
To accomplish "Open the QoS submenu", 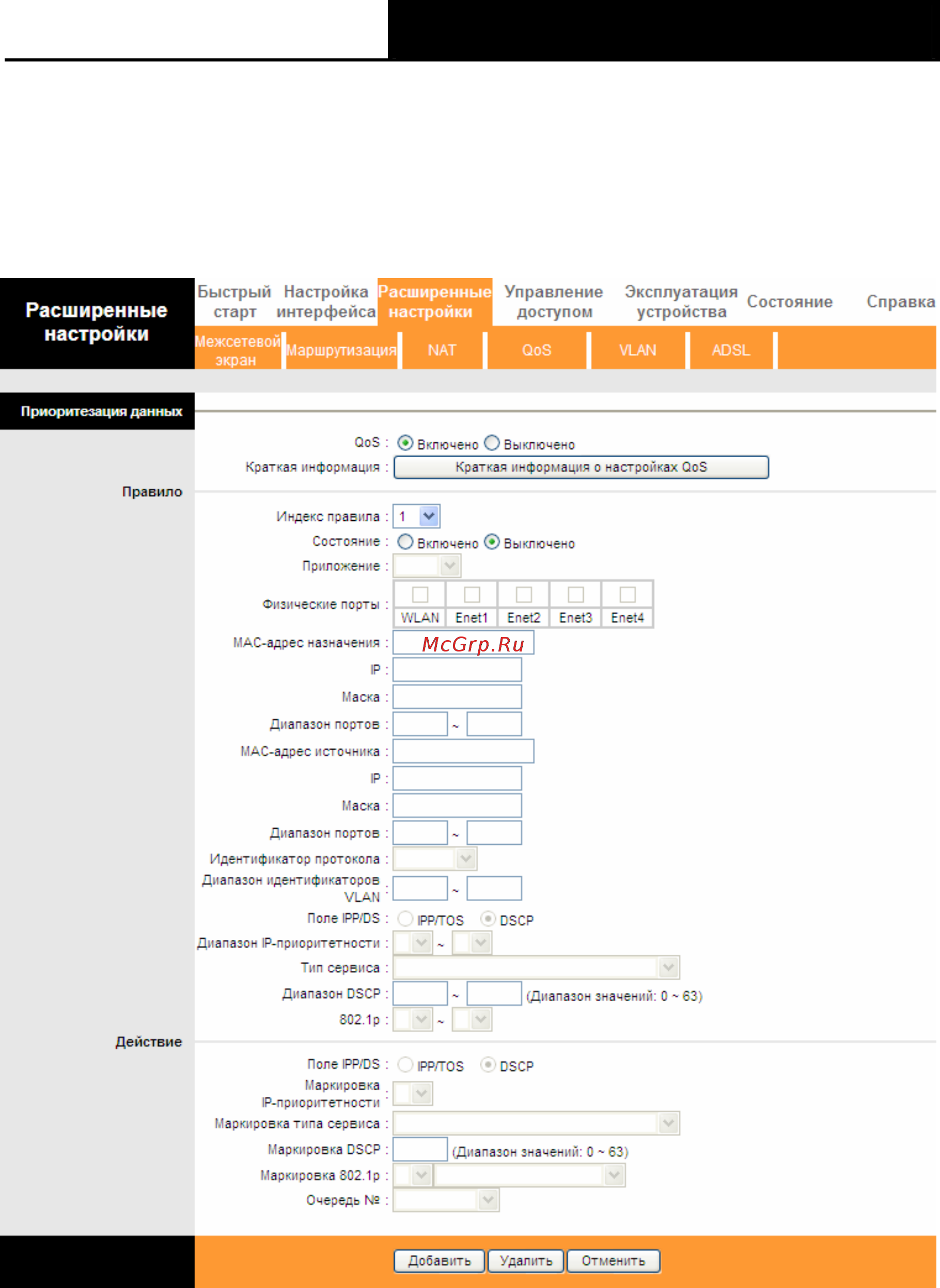I will 537,351.
